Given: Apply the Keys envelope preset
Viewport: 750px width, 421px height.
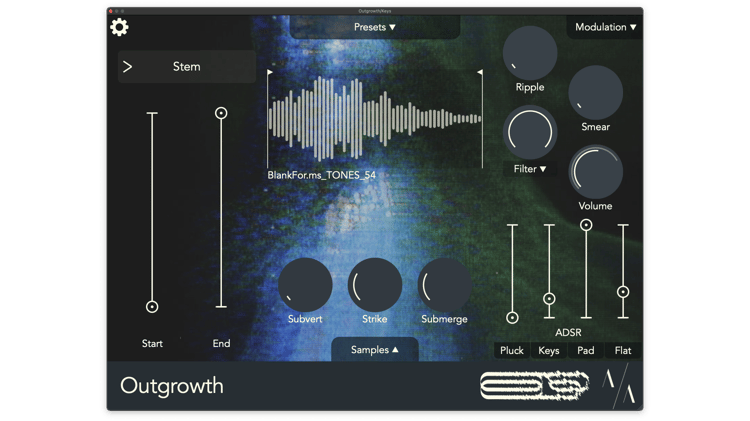Looking at the screenshot, I should click(x=549, y=351).
